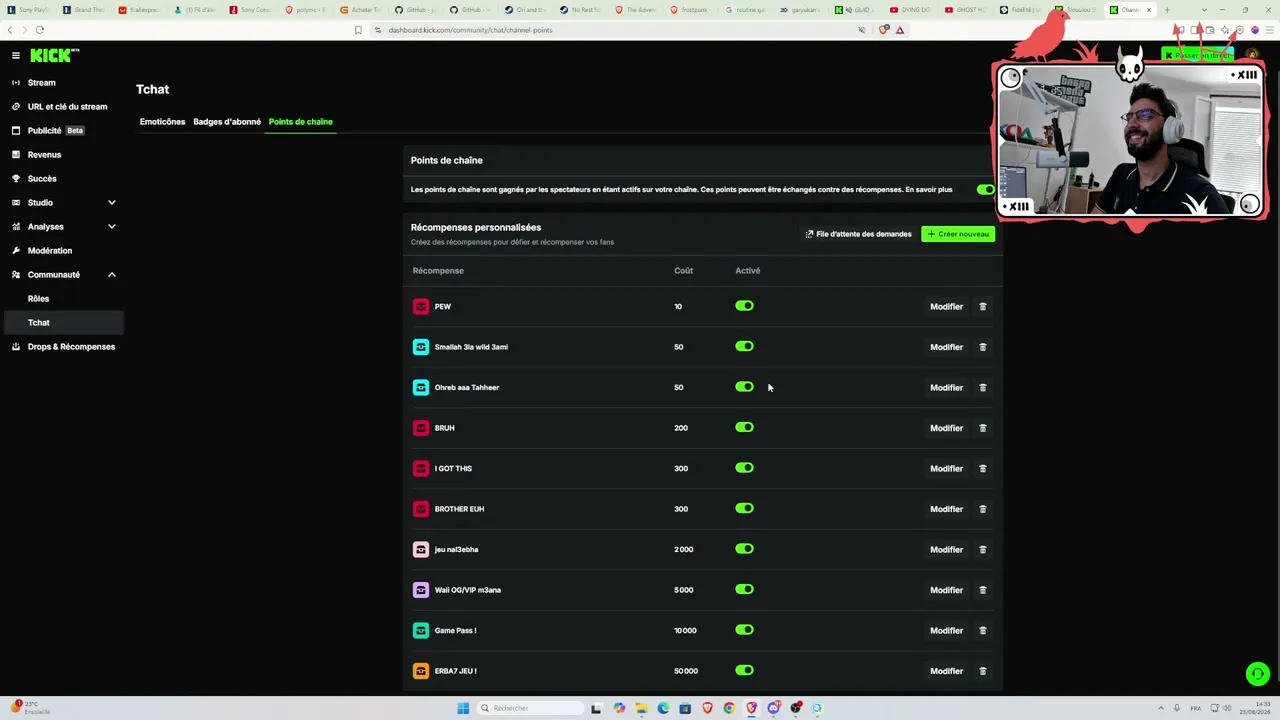The image size is (1280, 720).
Task: Click the red PEW reward icon
Action: click(421, 306)
